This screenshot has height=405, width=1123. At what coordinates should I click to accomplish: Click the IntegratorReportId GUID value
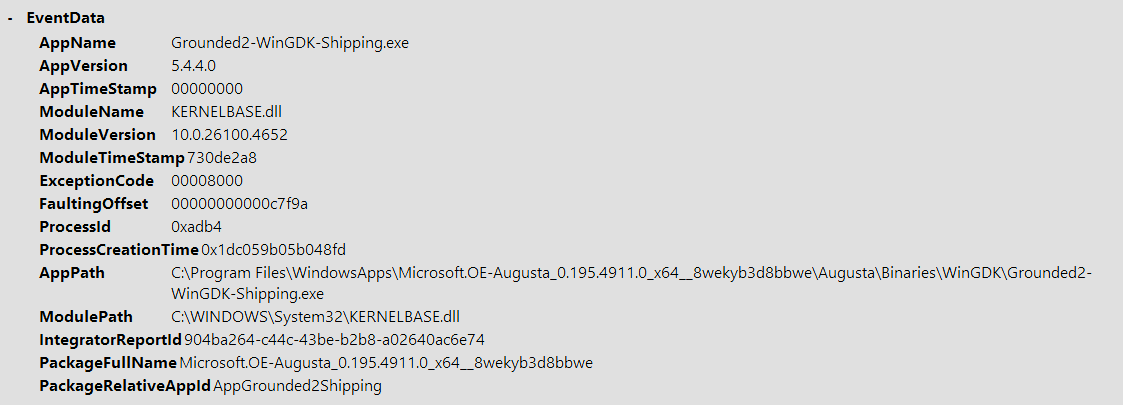334,340
